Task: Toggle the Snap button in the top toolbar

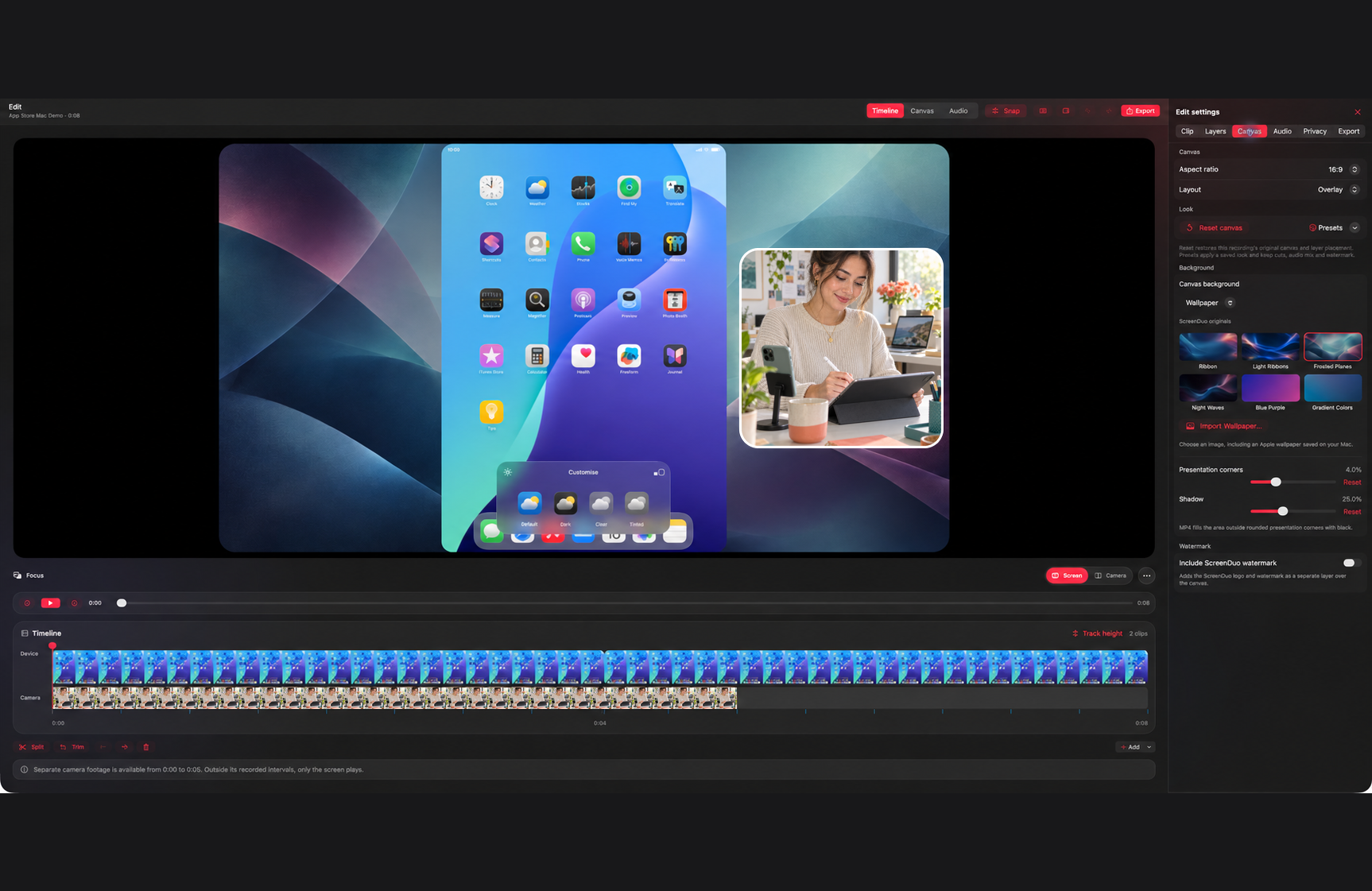Action: tap(1006, 111)
